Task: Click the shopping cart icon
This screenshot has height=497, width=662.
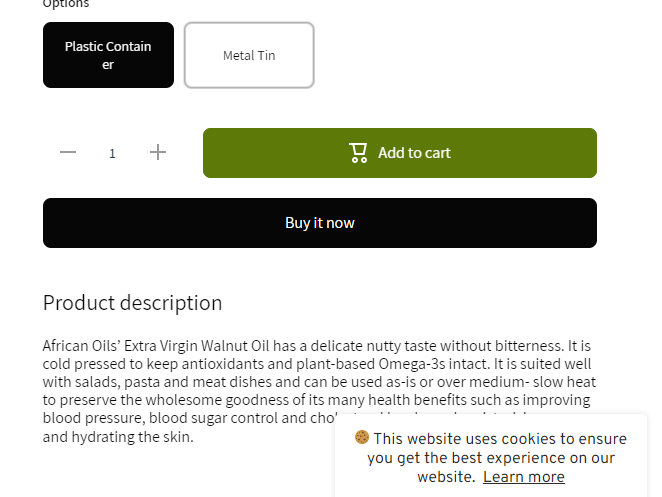Action: (x=358, y=152)
